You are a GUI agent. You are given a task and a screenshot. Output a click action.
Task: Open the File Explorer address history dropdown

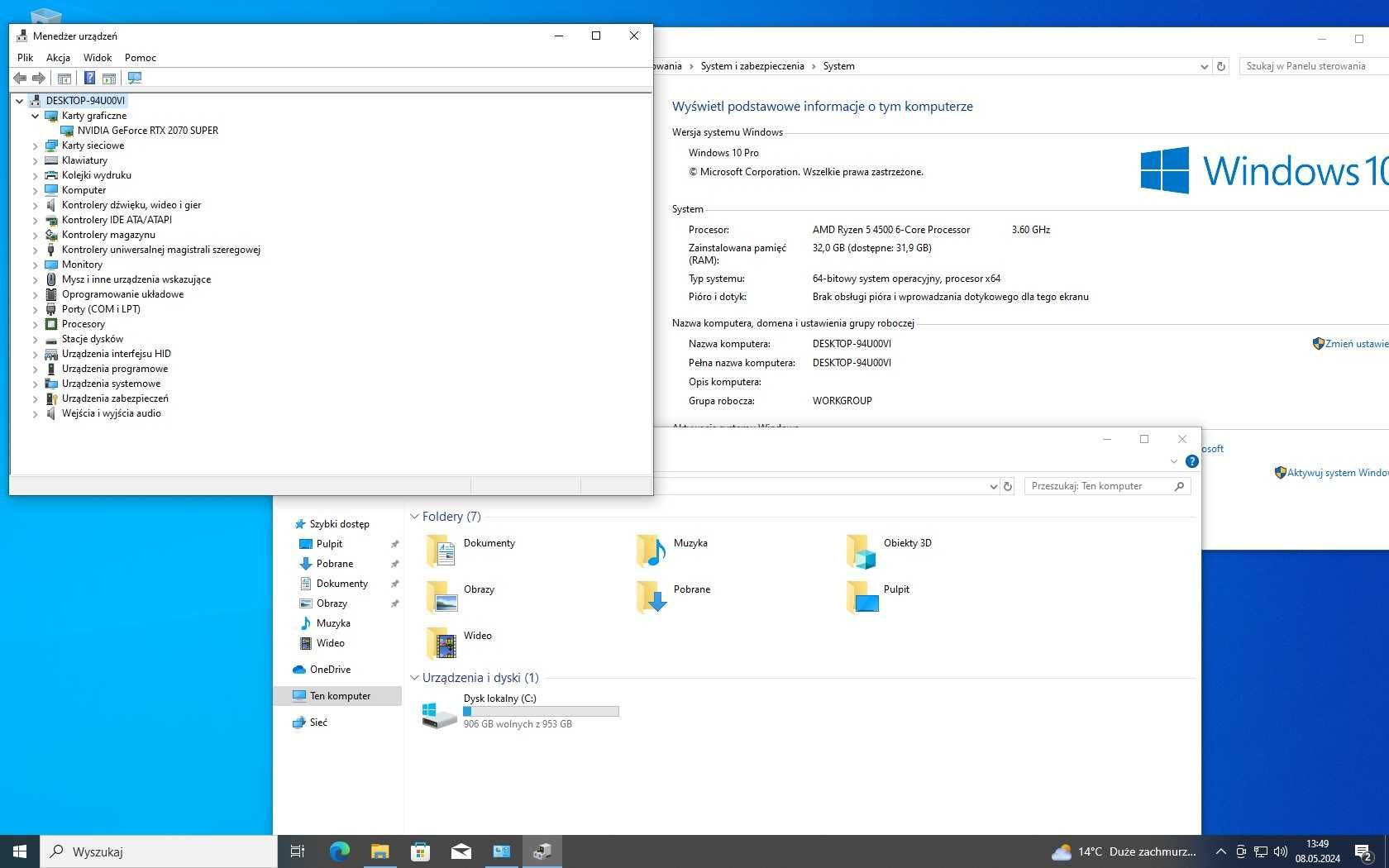tap(993, 486)
